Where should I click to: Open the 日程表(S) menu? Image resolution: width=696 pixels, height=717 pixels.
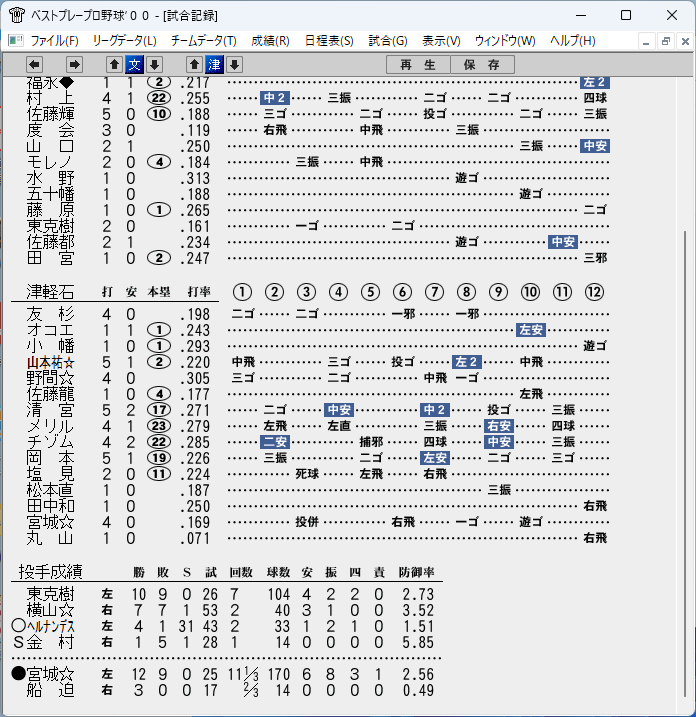329,41
